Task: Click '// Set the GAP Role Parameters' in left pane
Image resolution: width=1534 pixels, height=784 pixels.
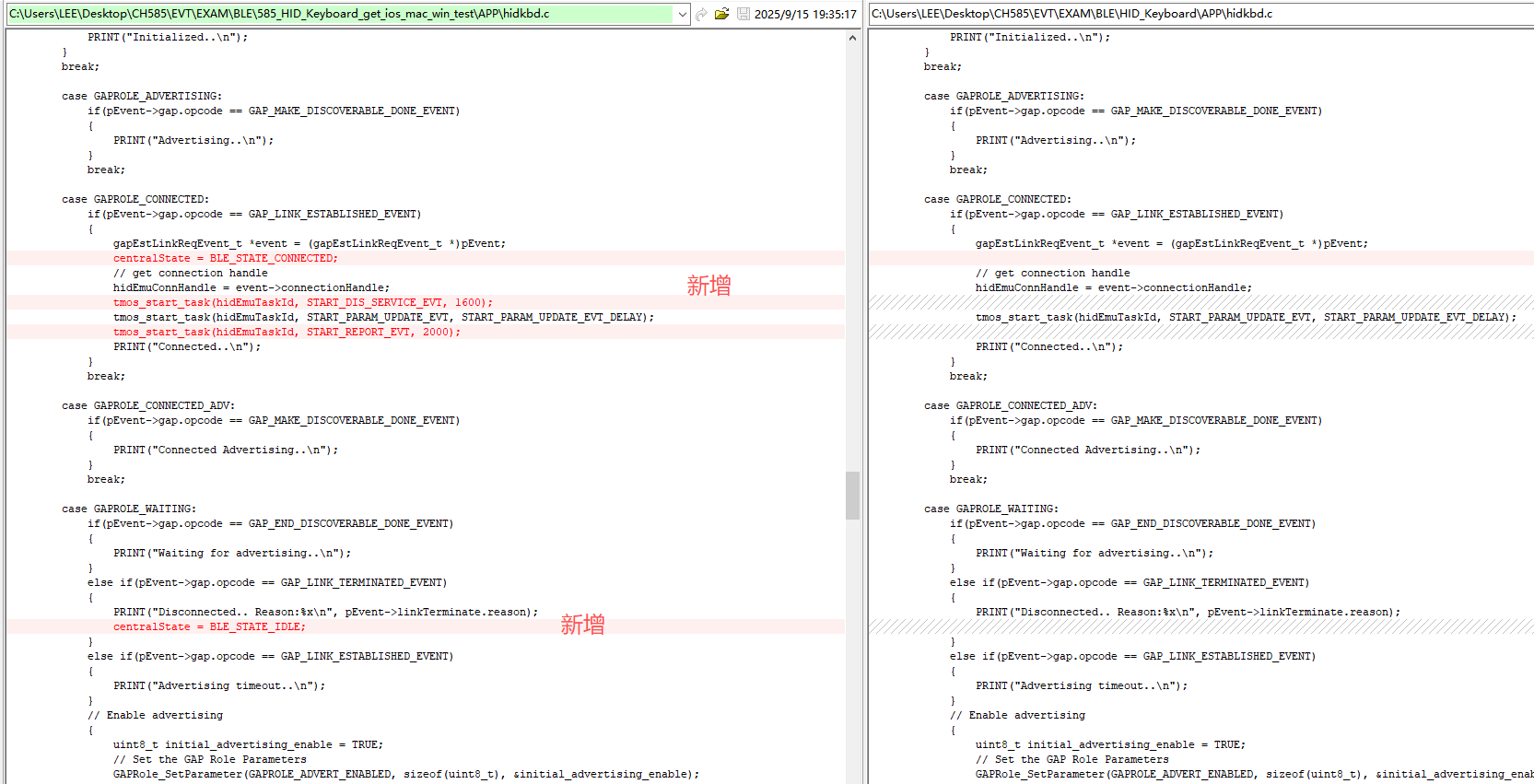Action: click(x=210, y=759)
